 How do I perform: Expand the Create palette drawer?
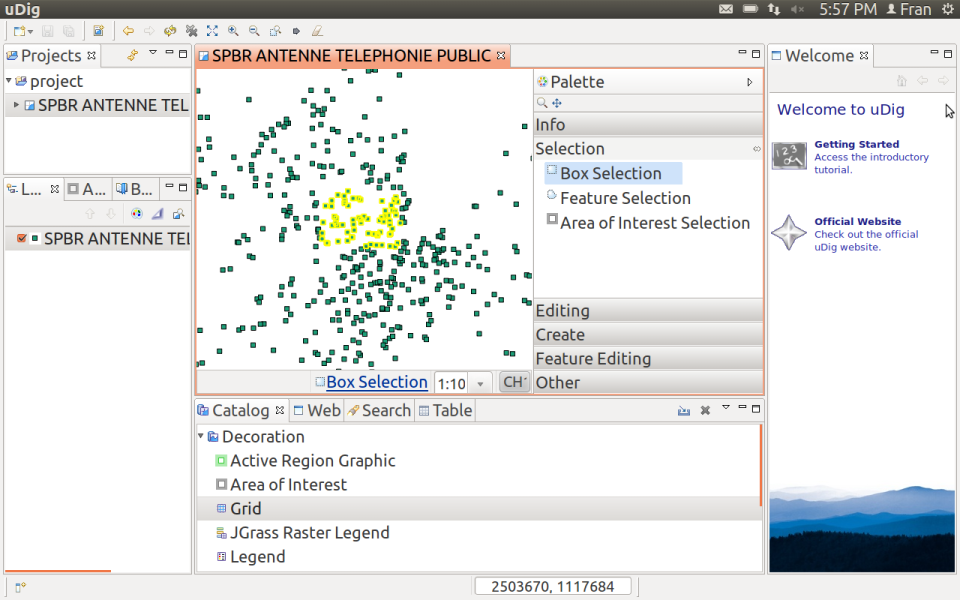click(648, 334)
